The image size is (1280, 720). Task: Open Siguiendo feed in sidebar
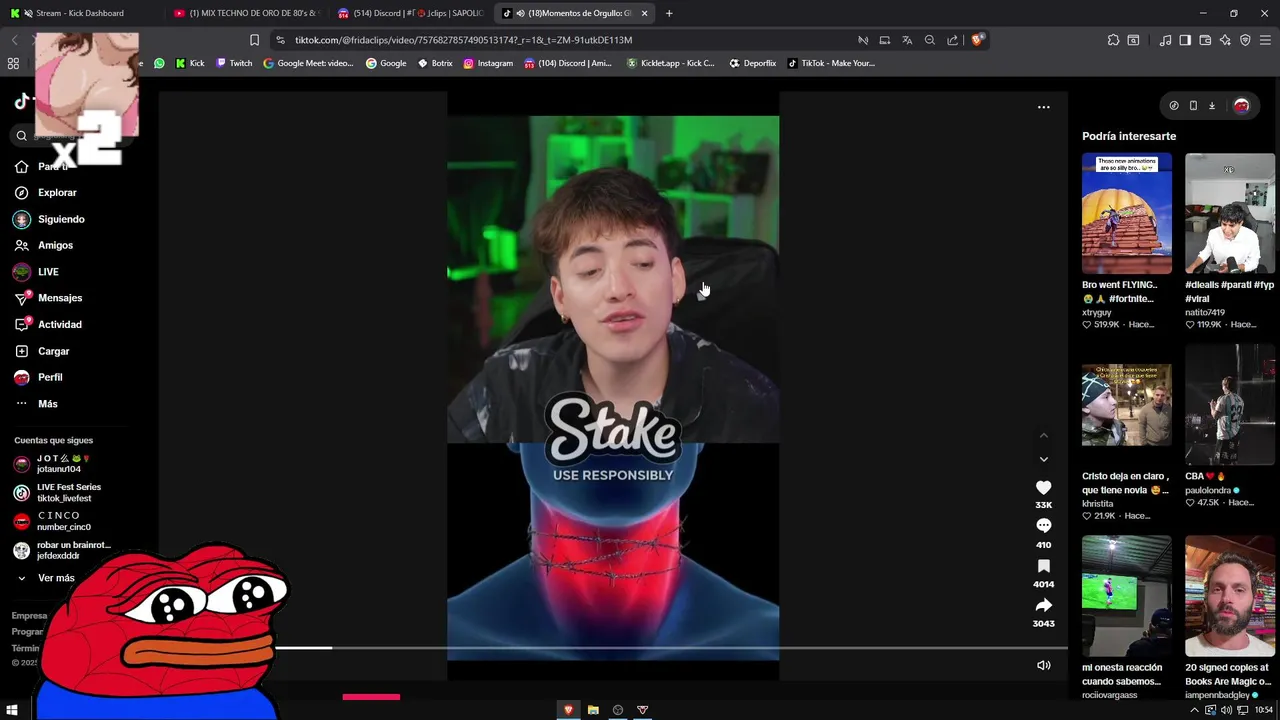[49, 219]
